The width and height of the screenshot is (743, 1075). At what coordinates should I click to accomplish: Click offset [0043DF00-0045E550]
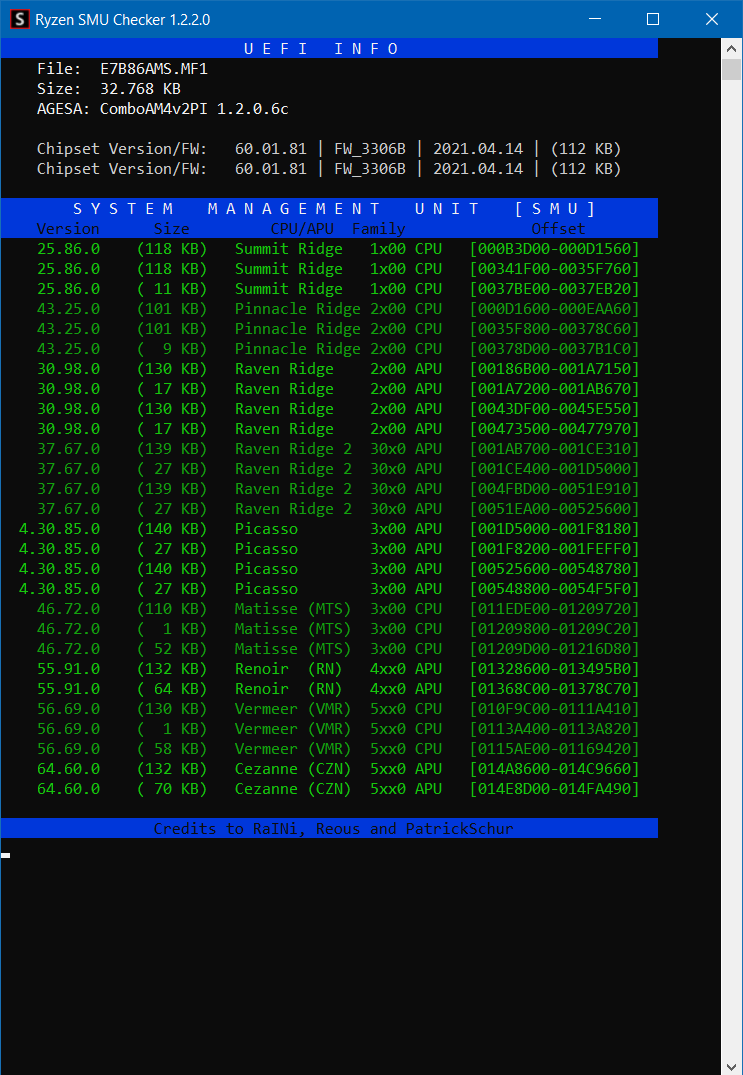555,409
